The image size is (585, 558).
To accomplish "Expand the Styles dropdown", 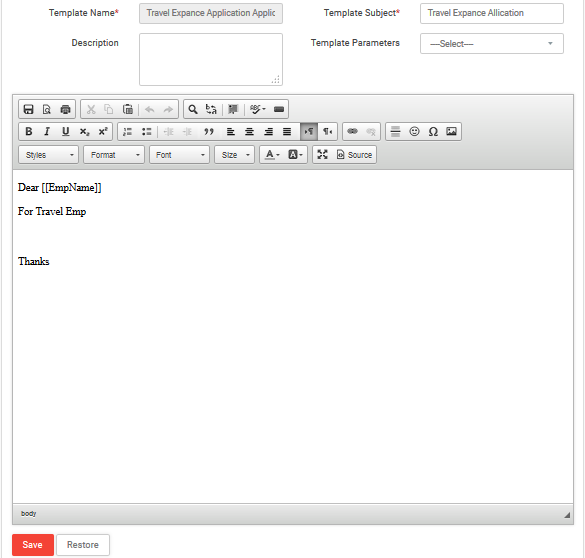I will (x=49, y=154).
